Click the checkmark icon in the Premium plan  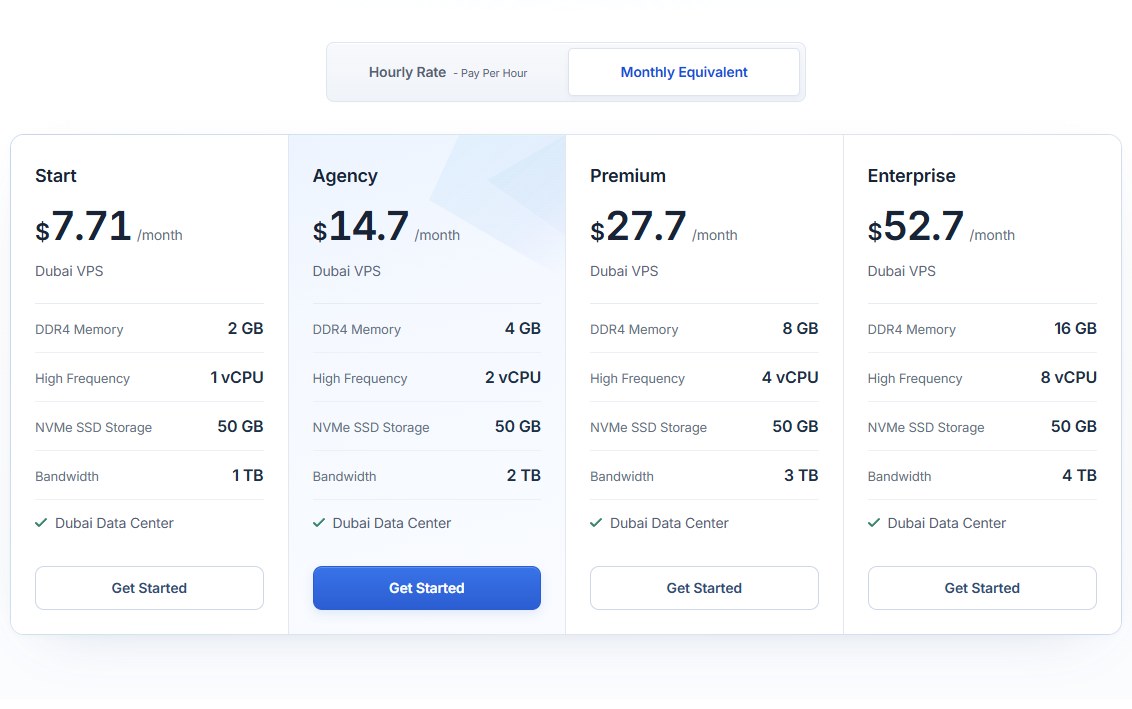596,523
